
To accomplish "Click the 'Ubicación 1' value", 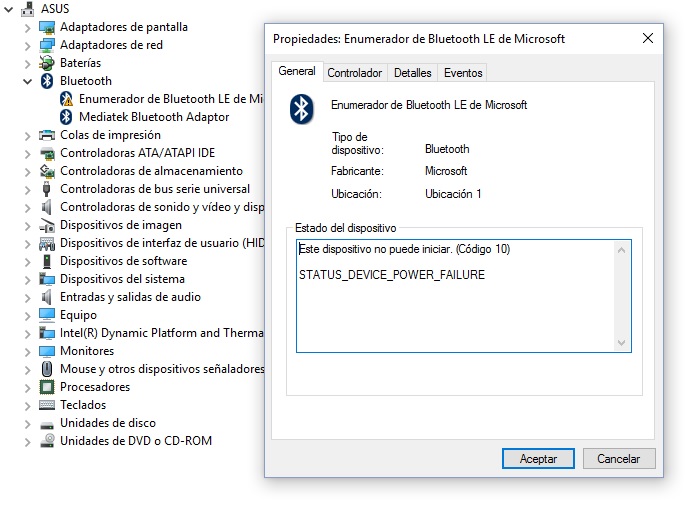I will pyautogui.click(x=453, y=194).
